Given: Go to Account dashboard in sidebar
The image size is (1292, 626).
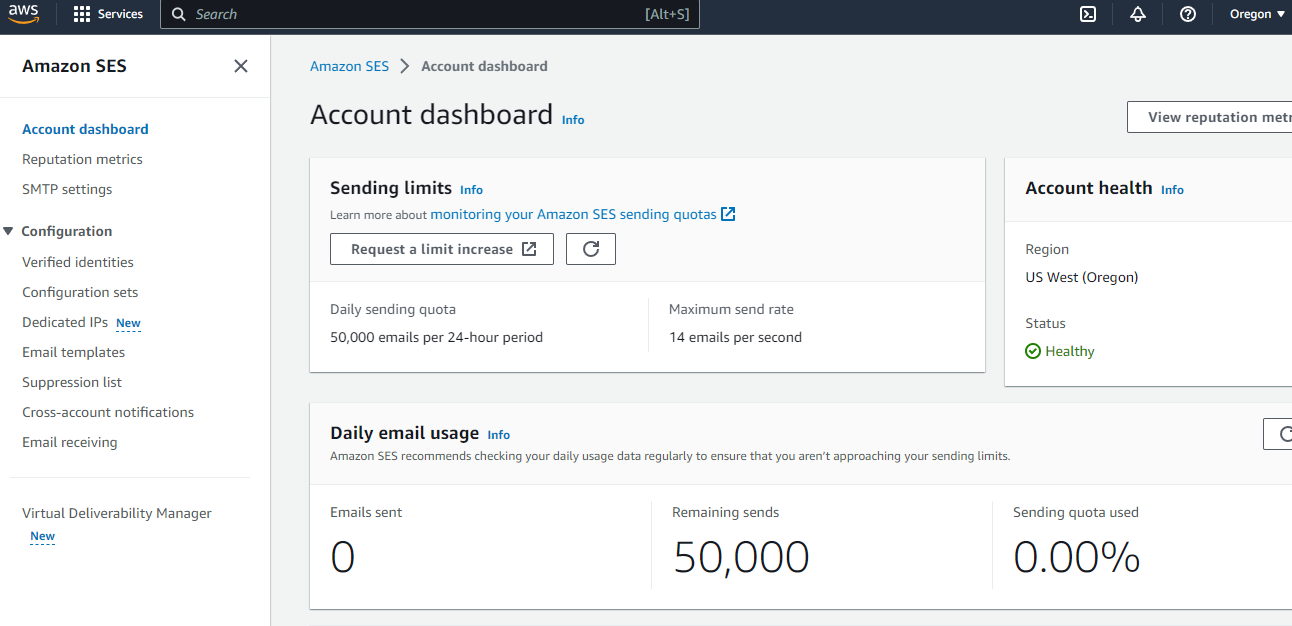Looking at the screenshot, I should pyautogui.click(x=85, y=129).
